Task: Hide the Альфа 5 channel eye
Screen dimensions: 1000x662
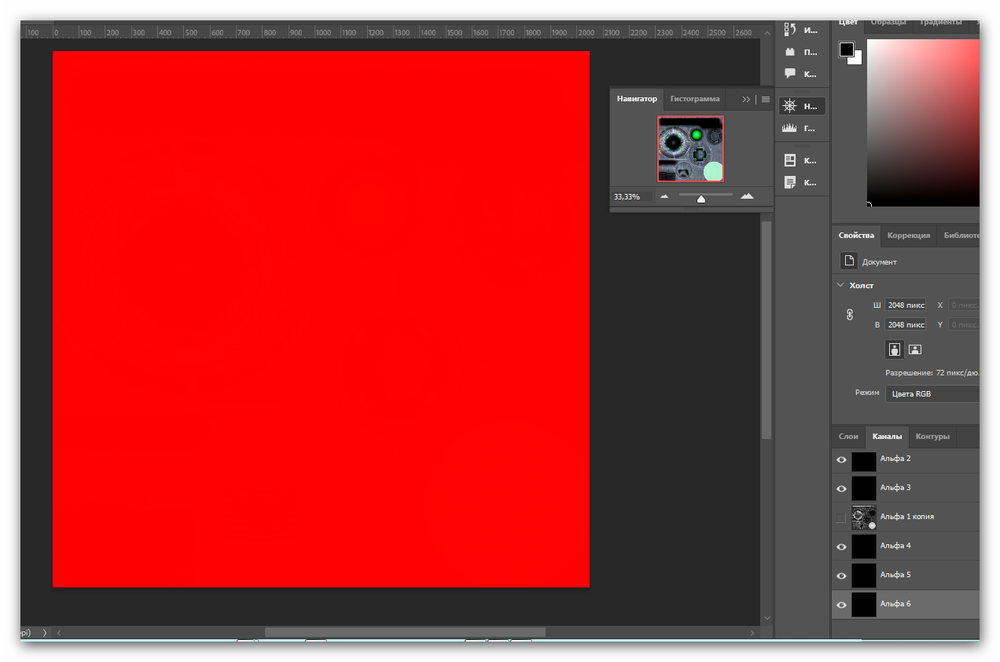Action: click(841, 575)
